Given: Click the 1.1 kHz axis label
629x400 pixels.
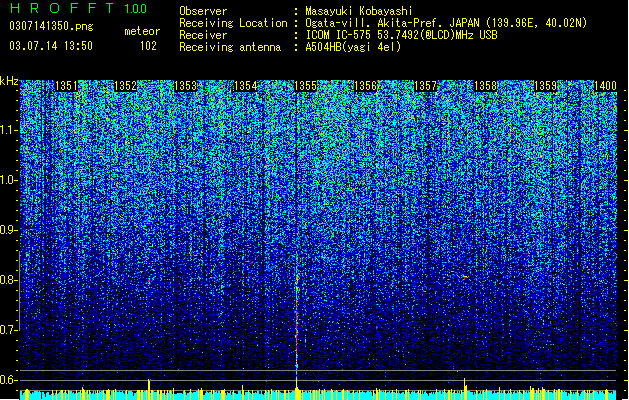Looking at the screenshot, I should click(x=9, y=130).
